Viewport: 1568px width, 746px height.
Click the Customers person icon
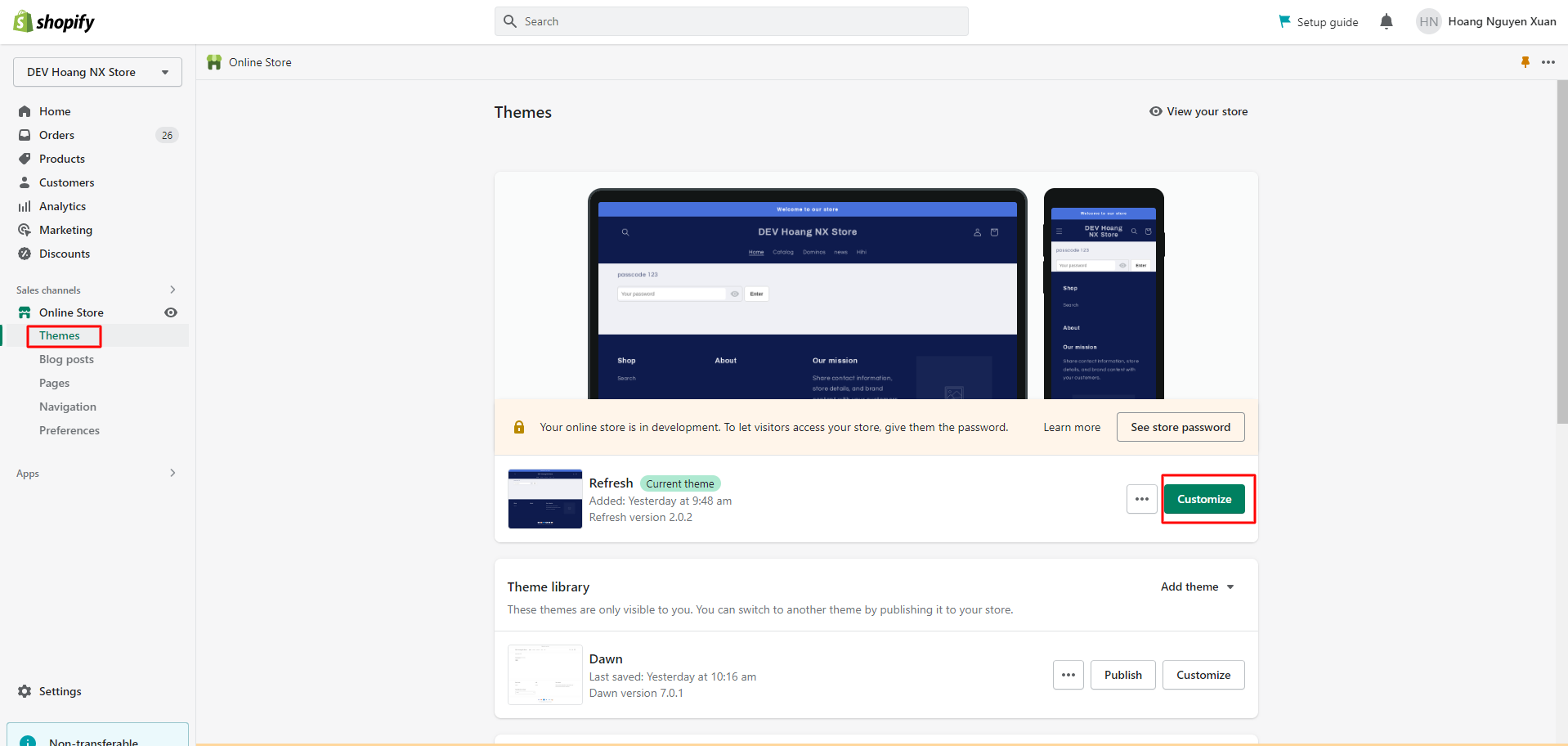point(25,182)
